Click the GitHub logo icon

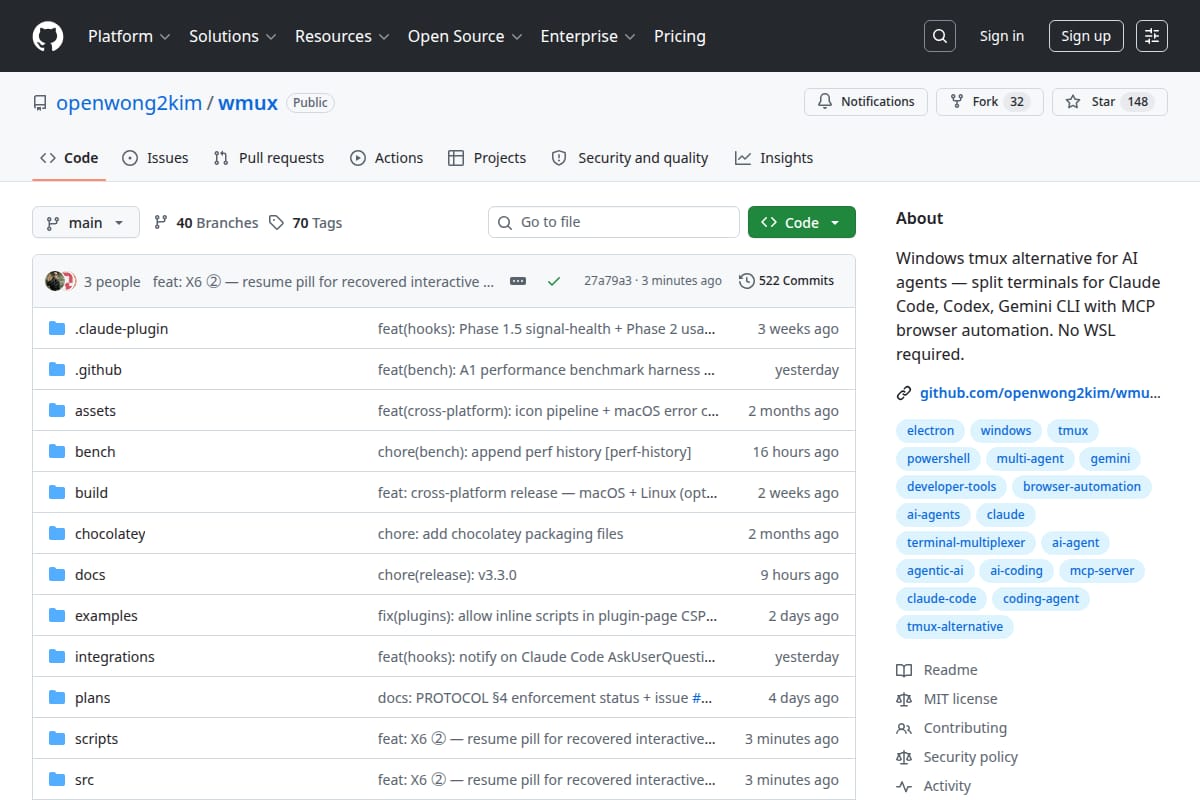tap(48, 36)
